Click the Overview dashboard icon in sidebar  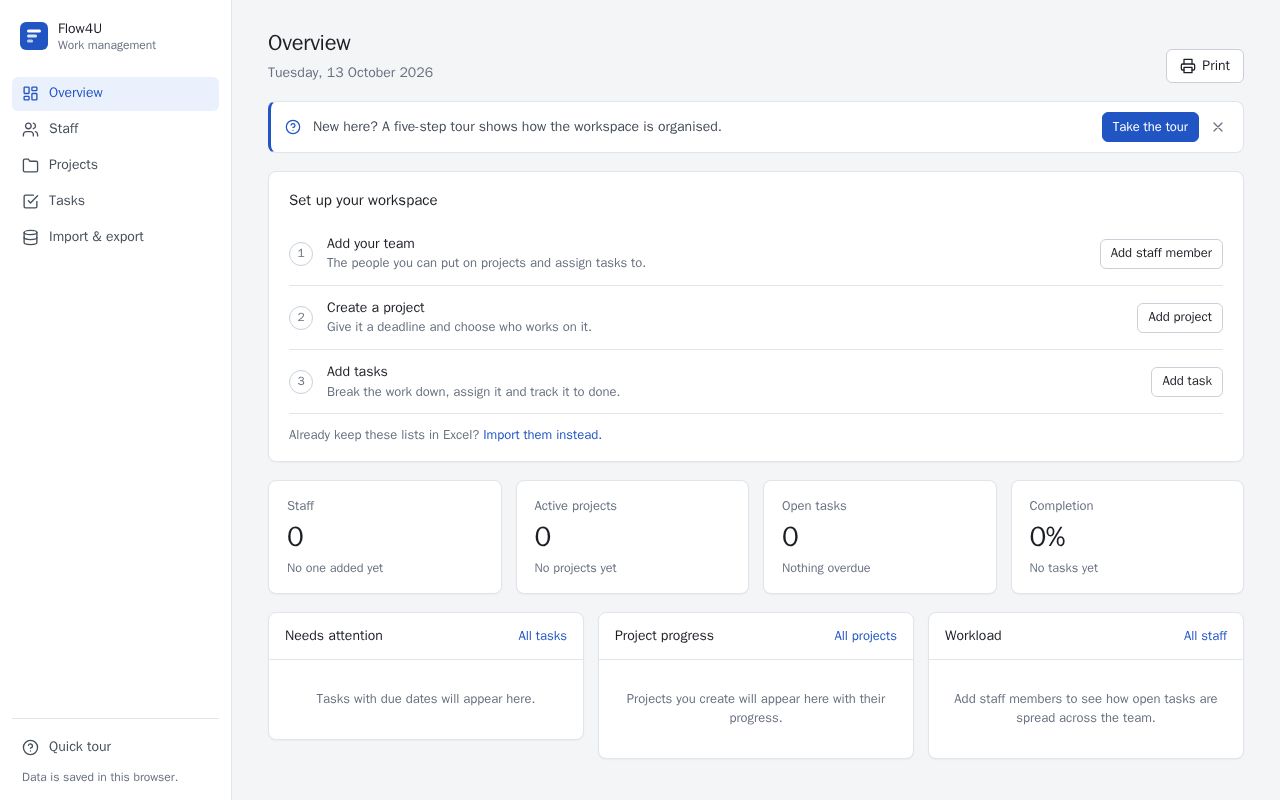[x=31, y=93]
